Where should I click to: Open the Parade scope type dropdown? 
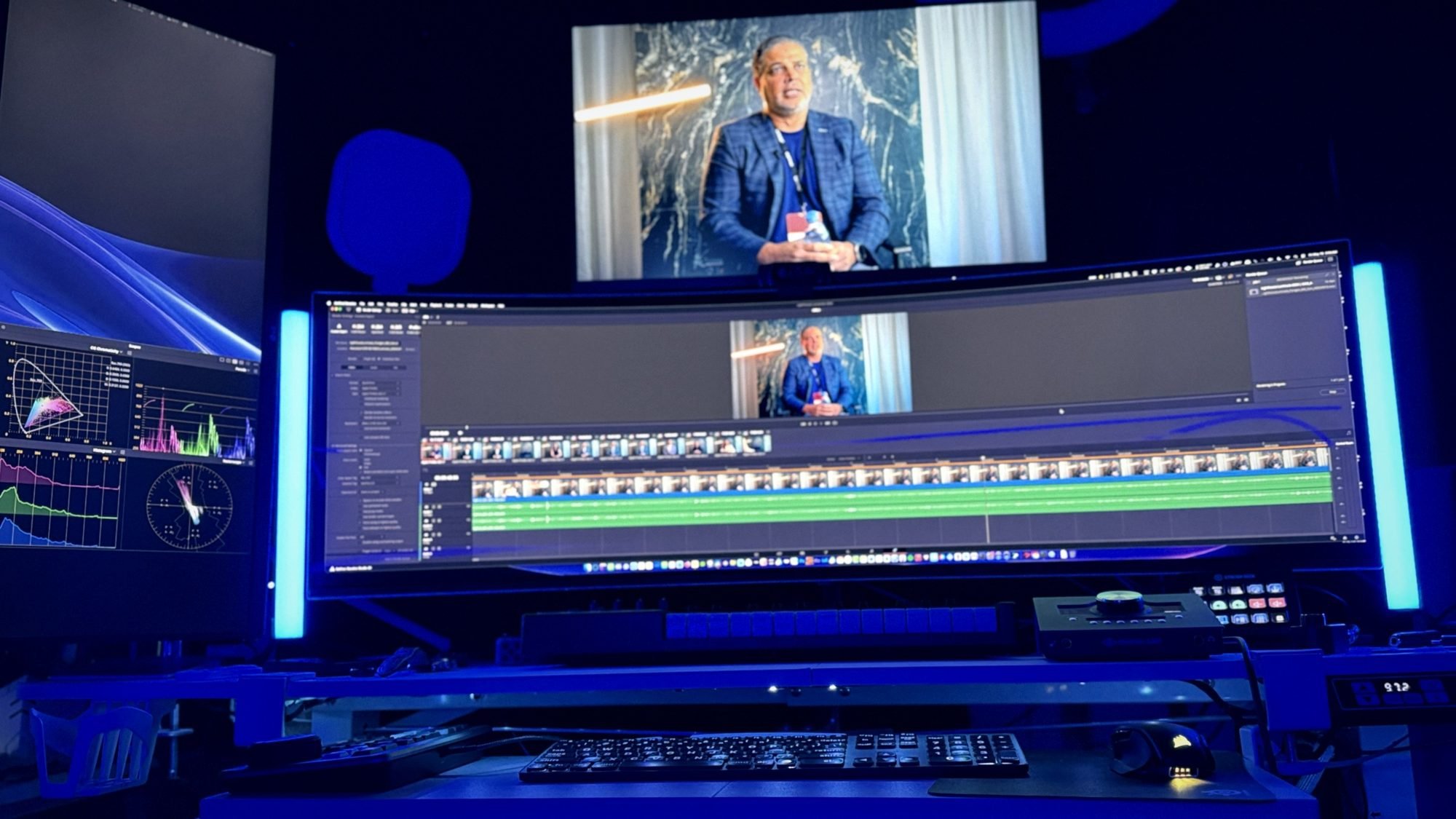[x=243, y=370]
